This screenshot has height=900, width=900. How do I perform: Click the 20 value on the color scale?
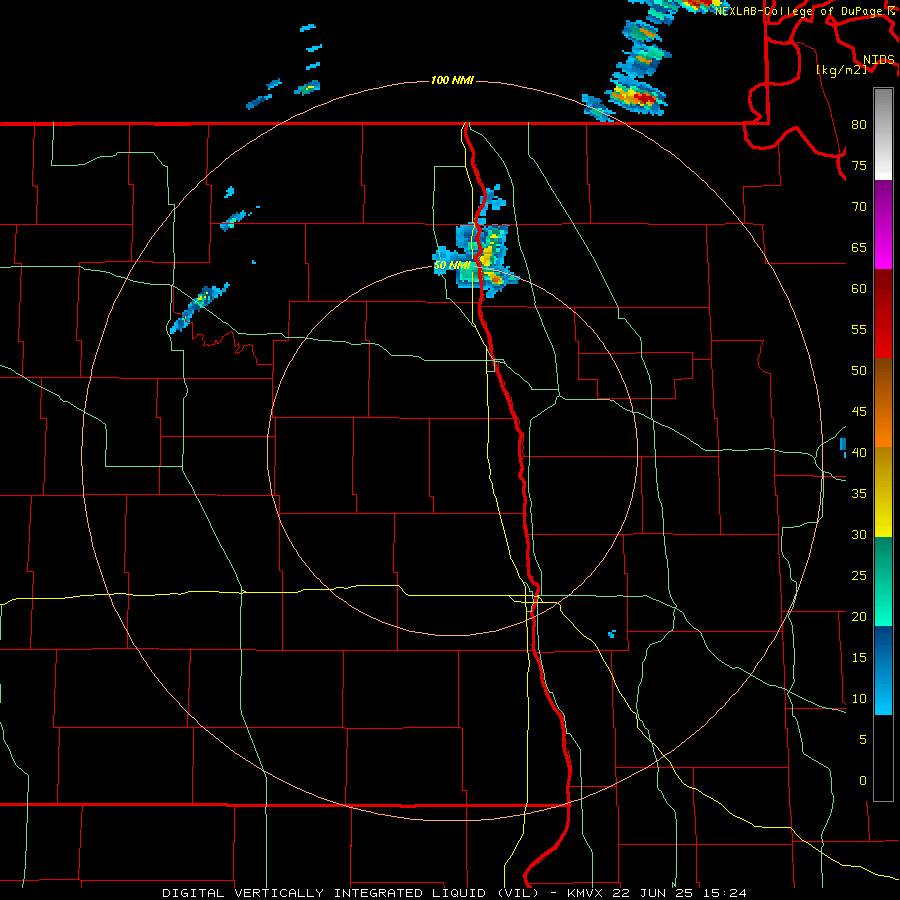(x=859, y=616)
